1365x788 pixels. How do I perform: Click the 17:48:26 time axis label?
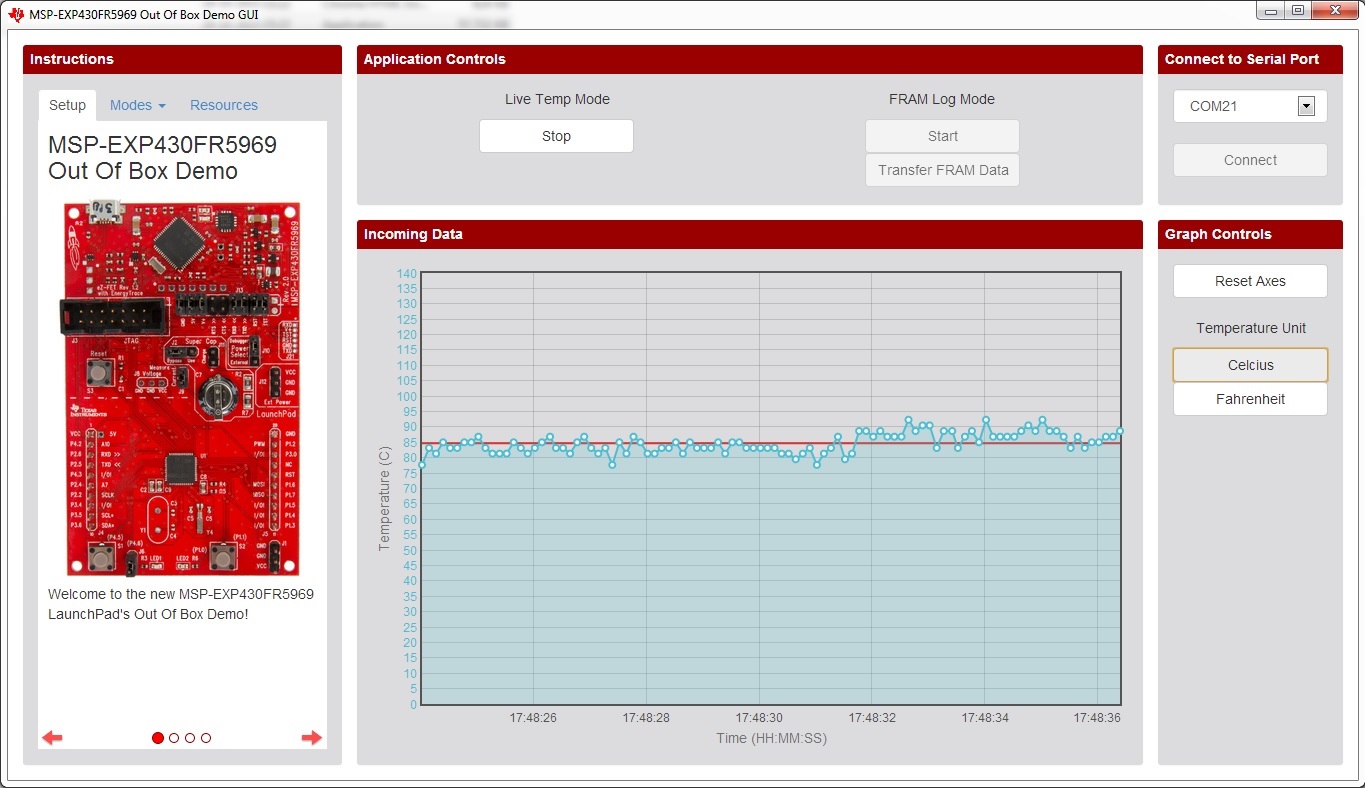tap(533, 718)
